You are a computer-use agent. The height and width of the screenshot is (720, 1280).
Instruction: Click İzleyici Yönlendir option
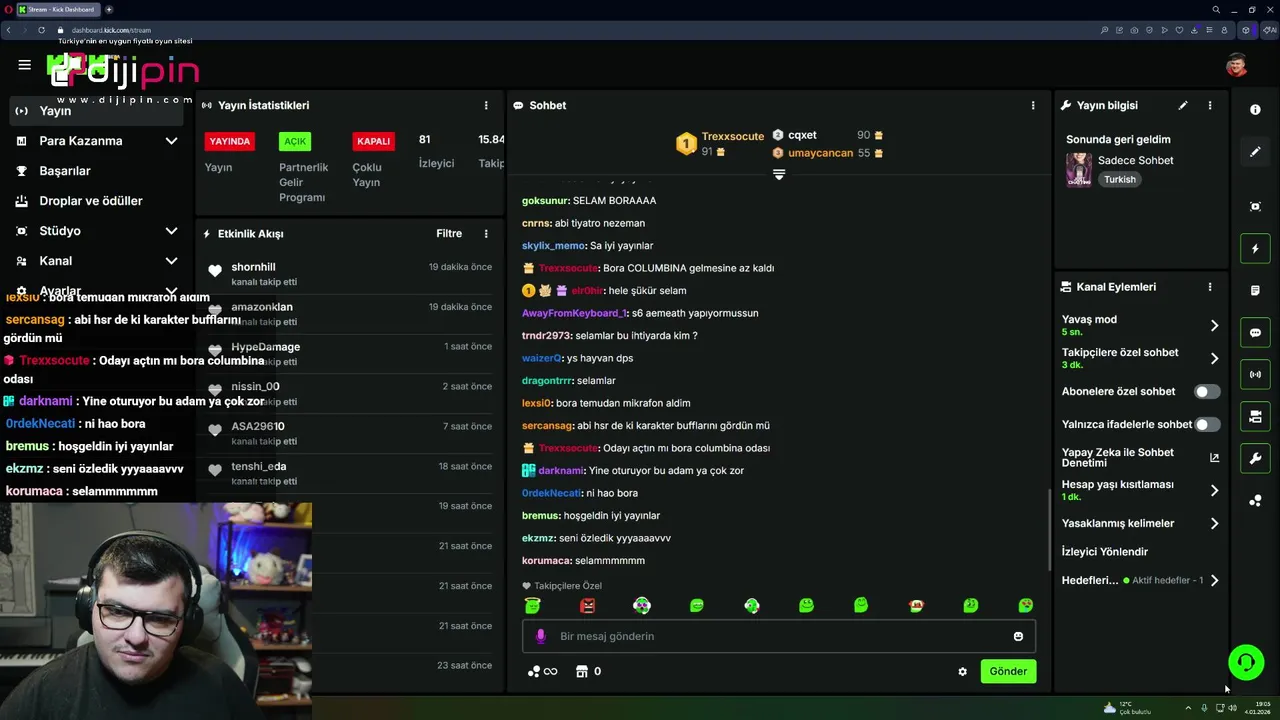(x=1105, y=552)
